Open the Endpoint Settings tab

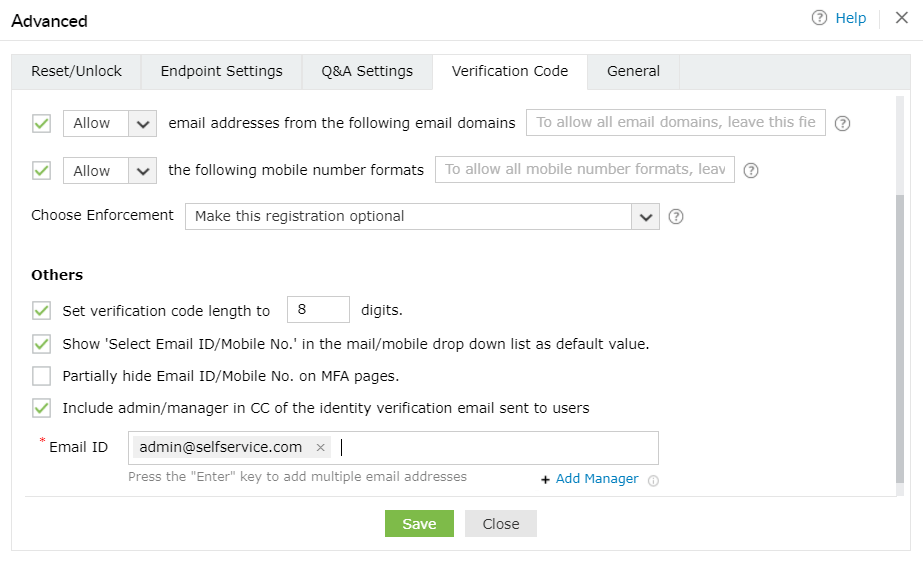click(x=221, y=71)
